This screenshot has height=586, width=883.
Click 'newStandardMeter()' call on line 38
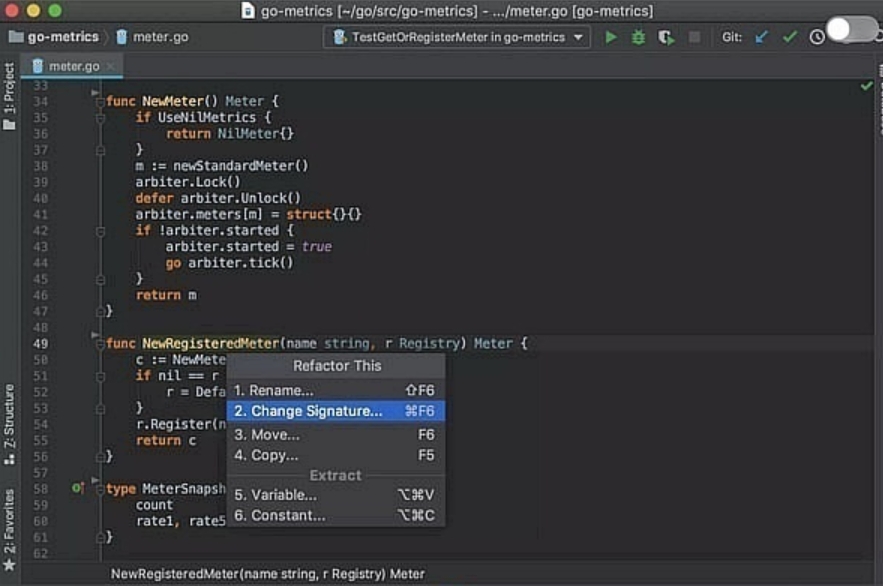click(x=240, y=166)
